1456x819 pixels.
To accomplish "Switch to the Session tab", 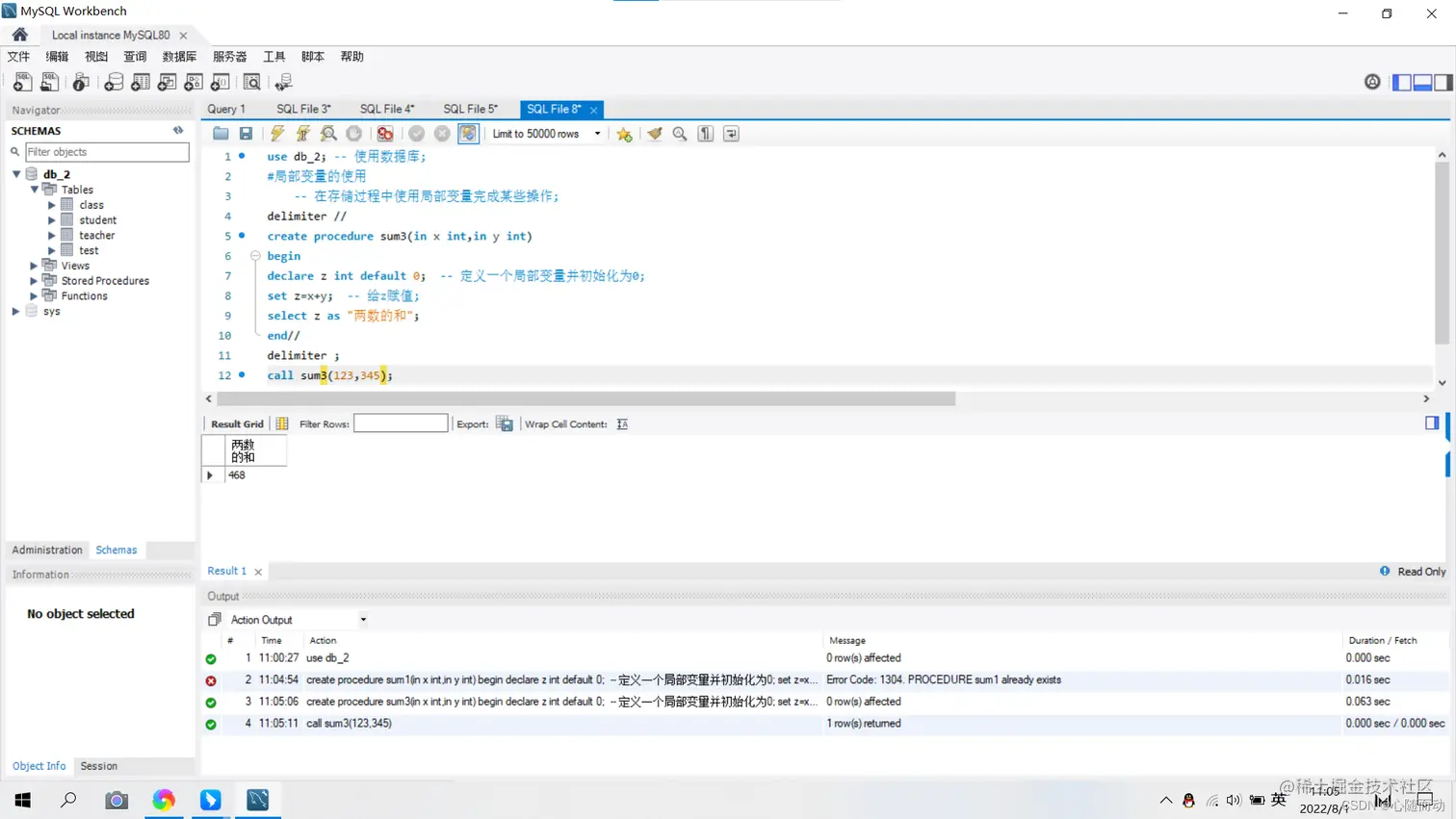I will pyautogui.click(x=99, y=766).
